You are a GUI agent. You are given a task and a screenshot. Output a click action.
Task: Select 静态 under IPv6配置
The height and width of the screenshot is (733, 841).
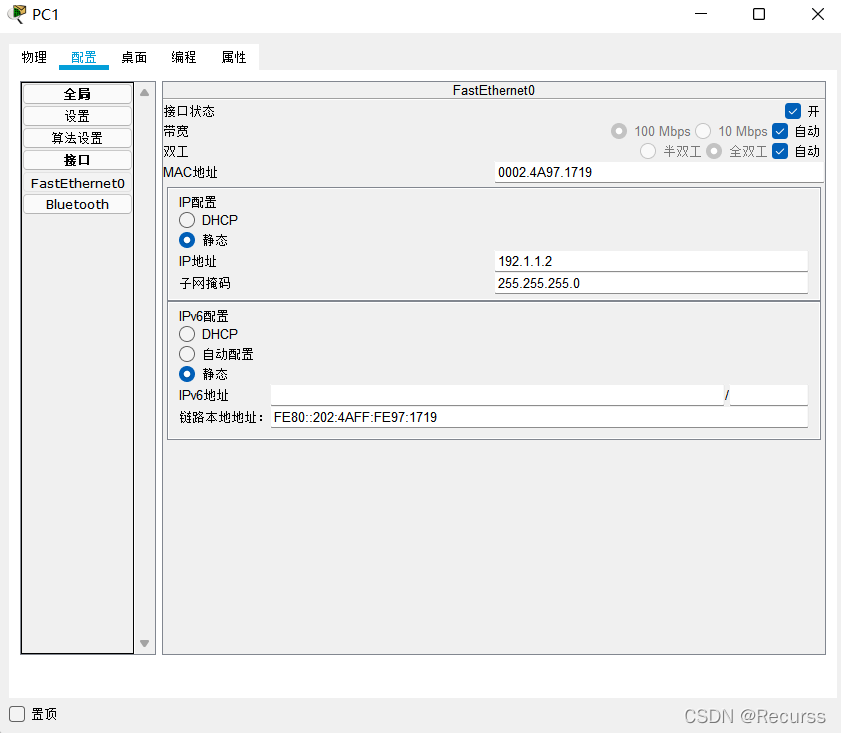coord(187,374)
